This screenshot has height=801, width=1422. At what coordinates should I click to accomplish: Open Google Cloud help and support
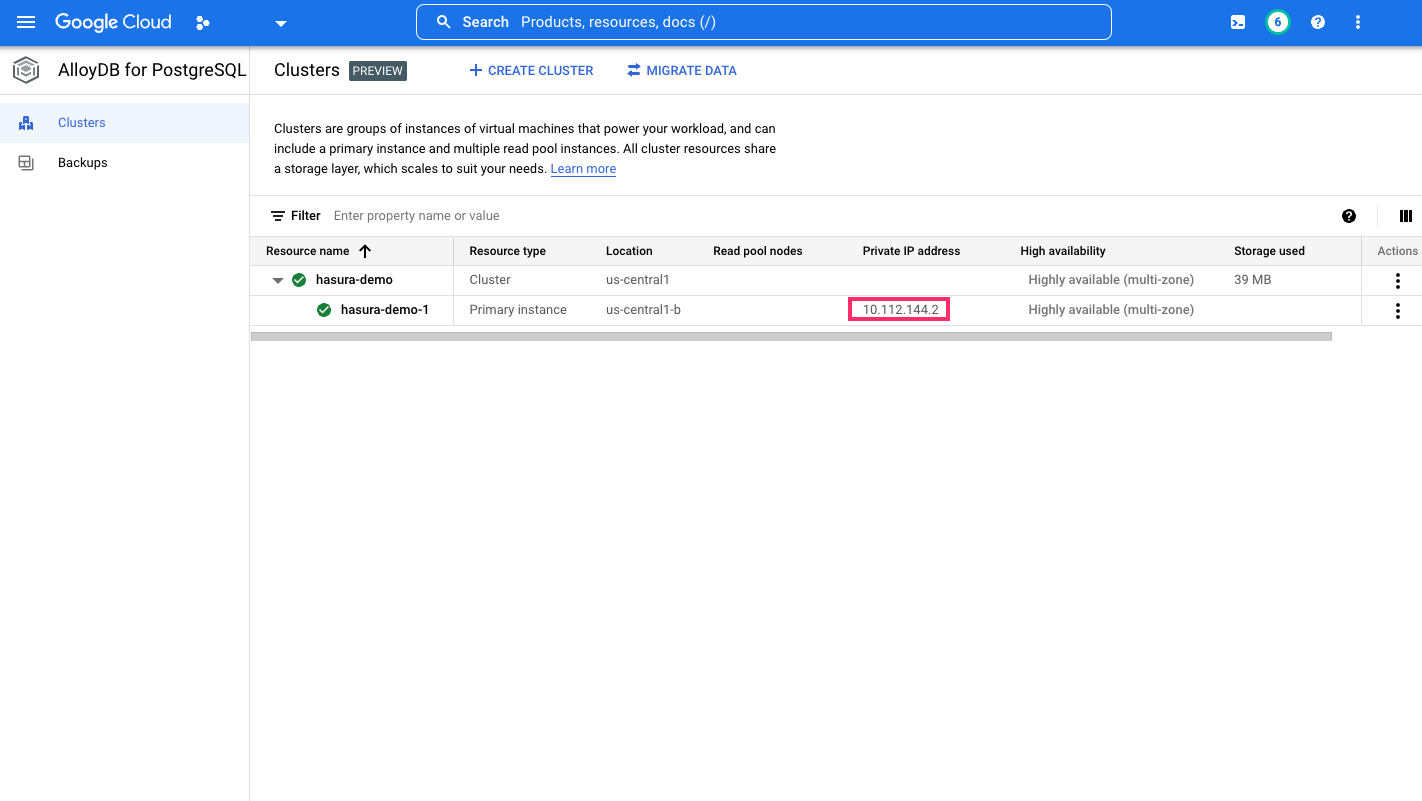[1317, 22]
